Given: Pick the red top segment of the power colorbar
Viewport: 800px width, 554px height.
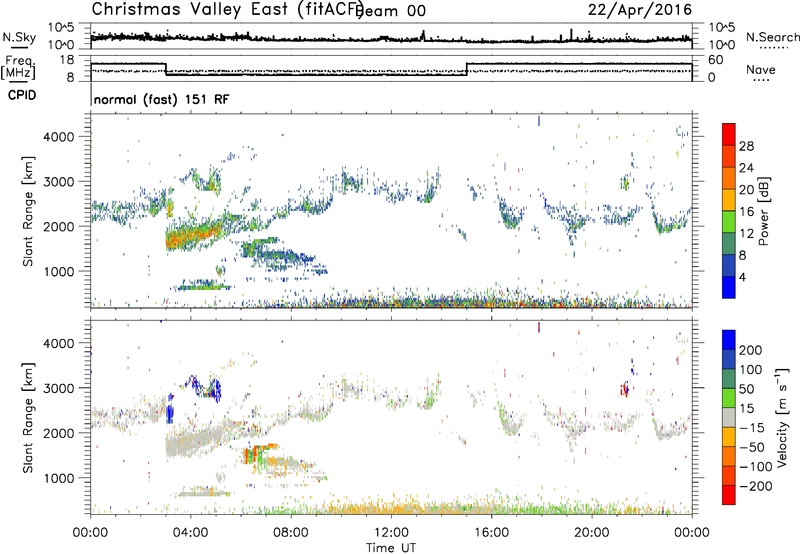Looking at the screenshot, I should click(x=729, y=135).
